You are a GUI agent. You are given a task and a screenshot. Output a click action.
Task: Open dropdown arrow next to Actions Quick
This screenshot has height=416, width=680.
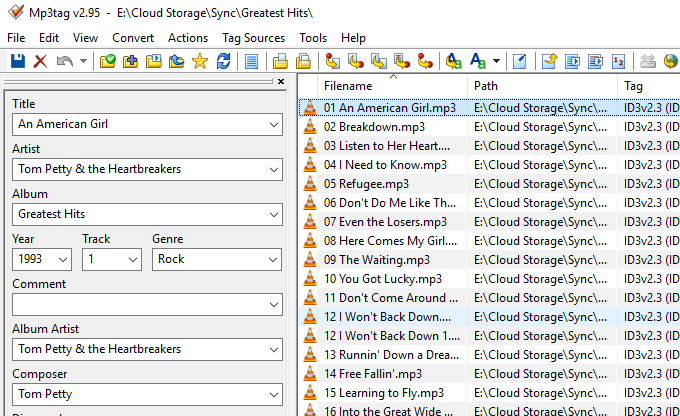point(497,61)
